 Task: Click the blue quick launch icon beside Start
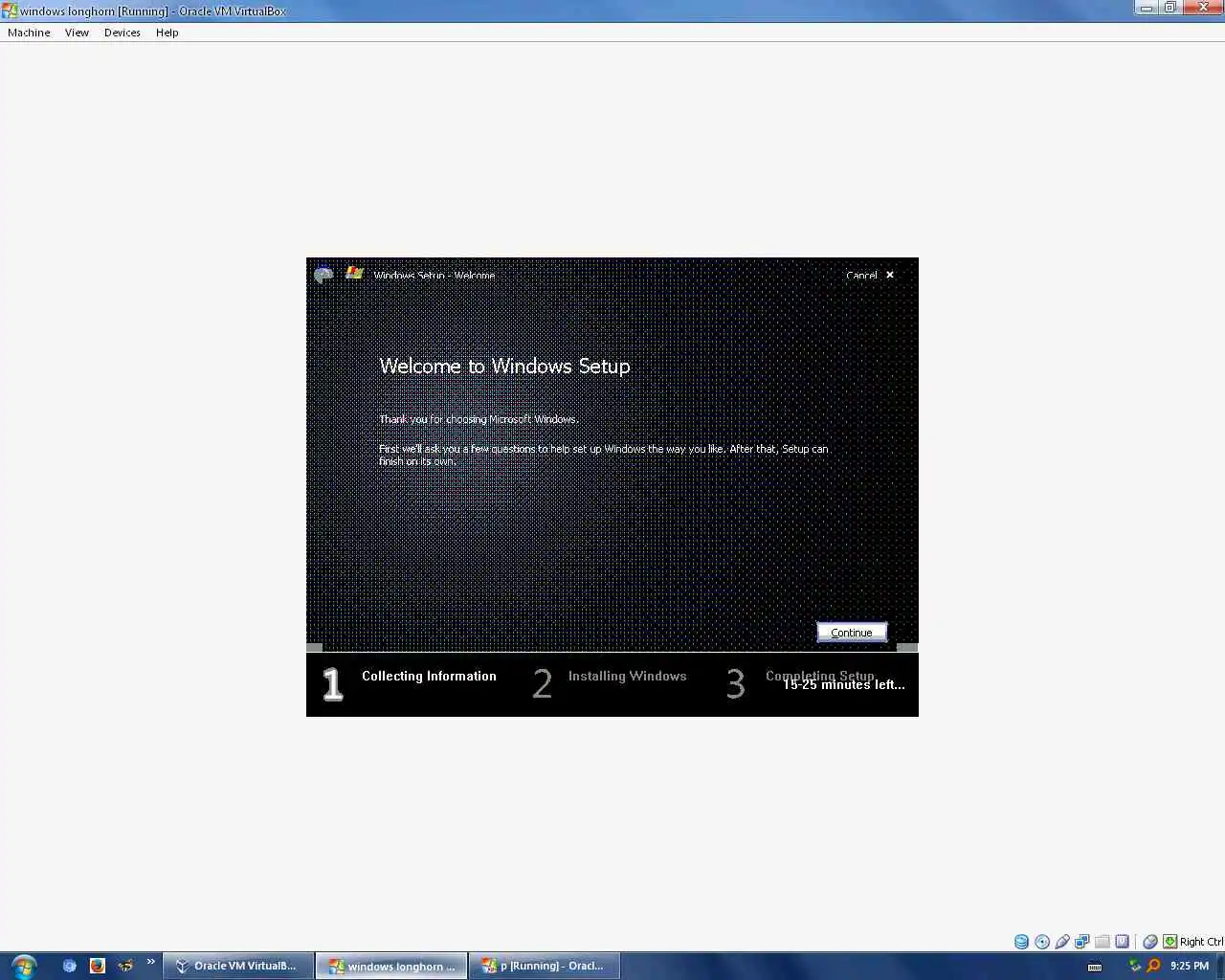pyautogui.click(x=69, y=966)
